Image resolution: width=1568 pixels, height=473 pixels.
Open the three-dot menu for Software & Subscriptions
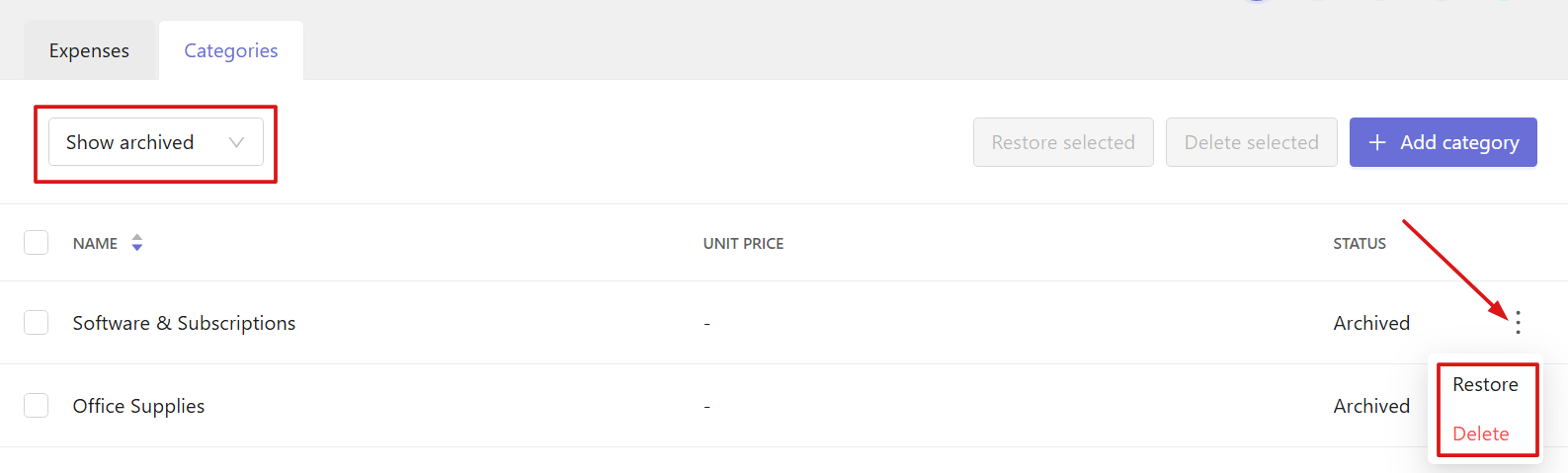pos(1518,322)
